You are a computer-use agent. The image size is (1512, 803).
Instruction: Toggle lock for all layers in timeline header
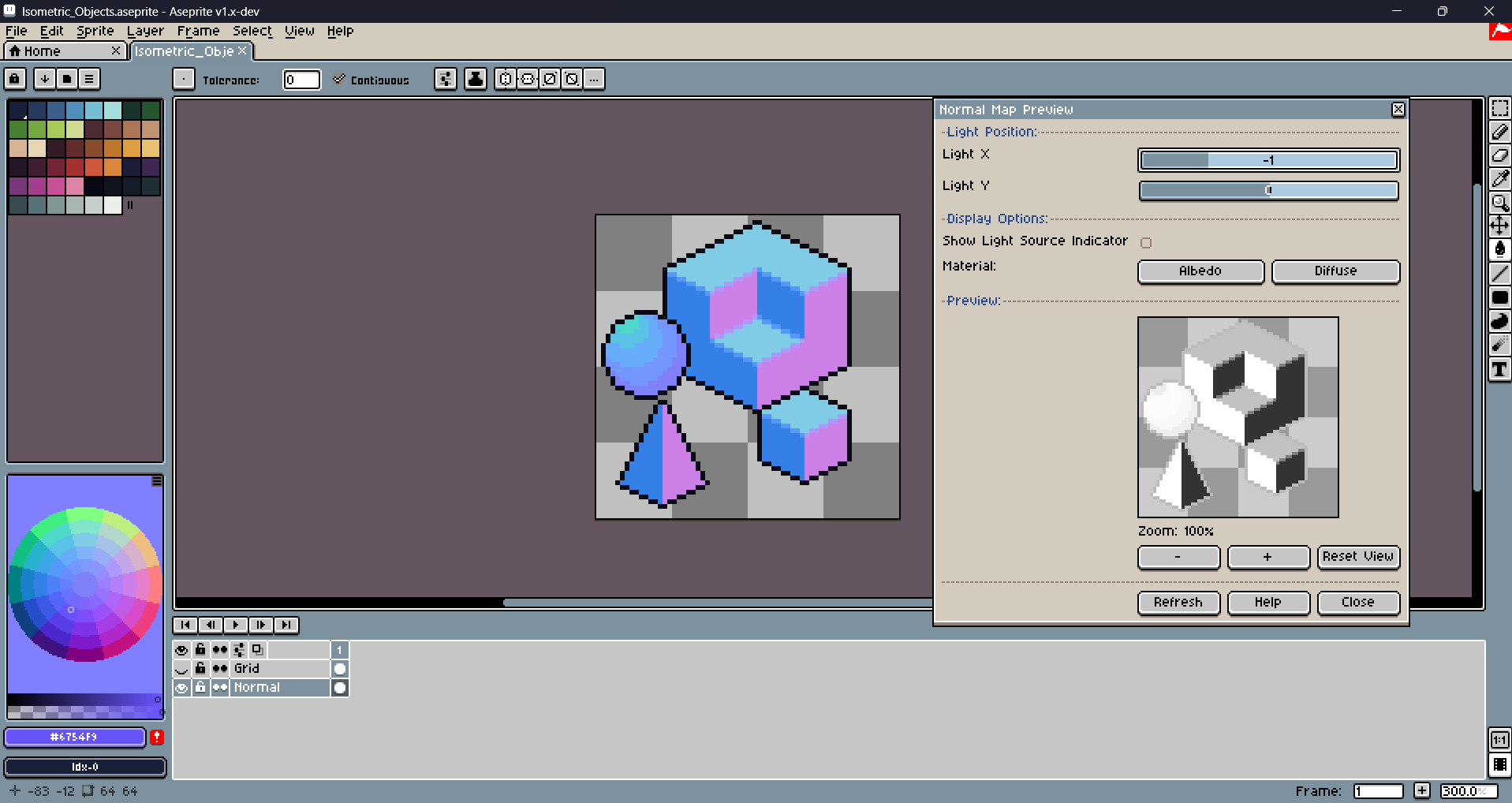point(201,650)
